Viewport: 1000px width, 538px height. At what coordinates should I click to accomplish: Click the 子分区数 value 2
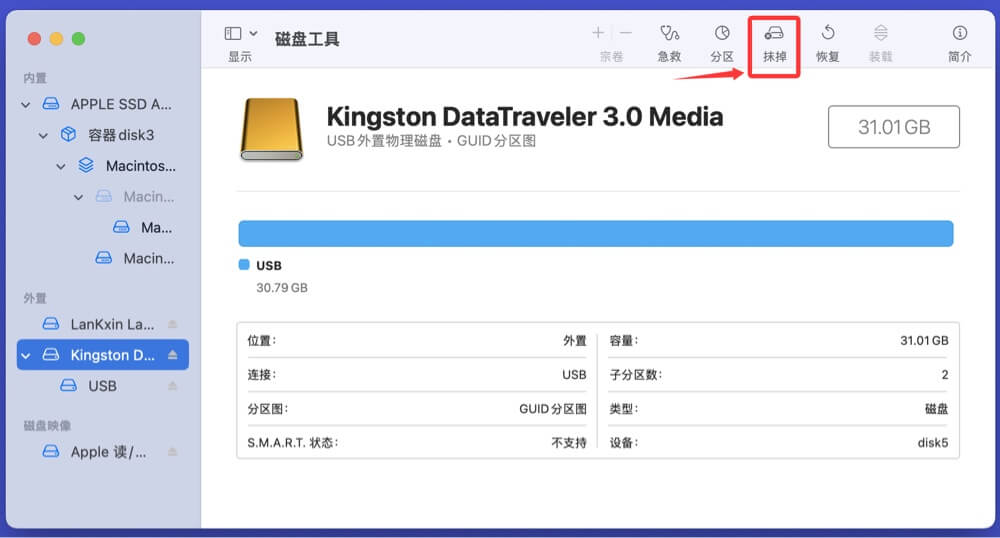click(x=945, y=375)
